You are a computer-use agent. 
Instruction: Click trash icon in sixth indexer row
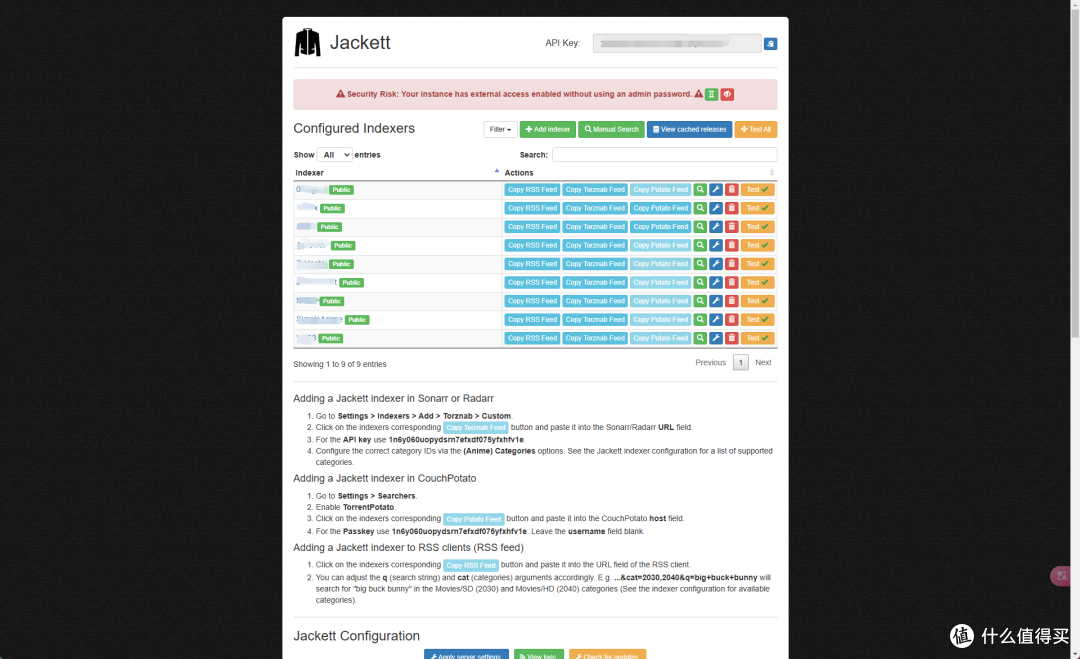click(731, 282)
